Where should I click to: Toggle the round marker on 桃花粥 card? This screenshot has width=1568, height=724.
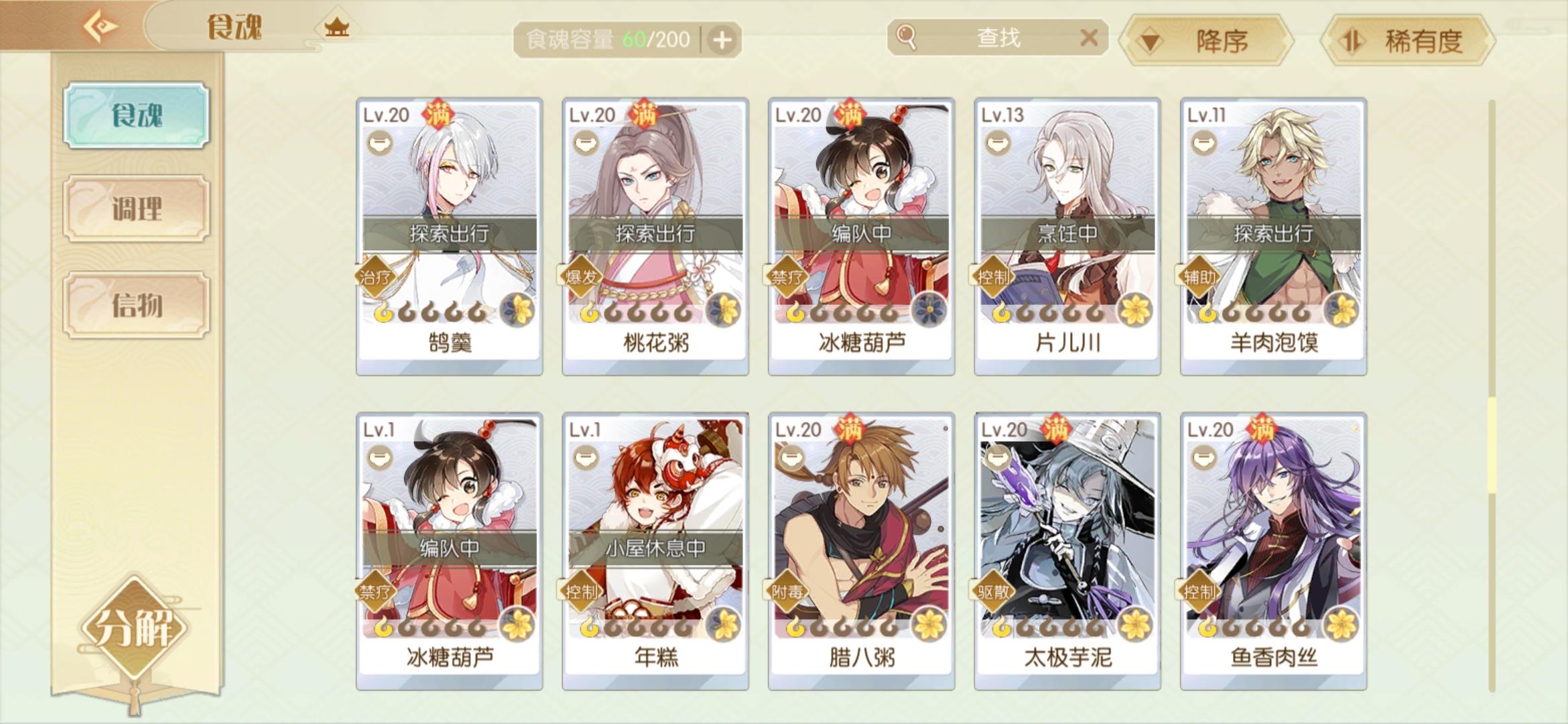pos(586,143)
